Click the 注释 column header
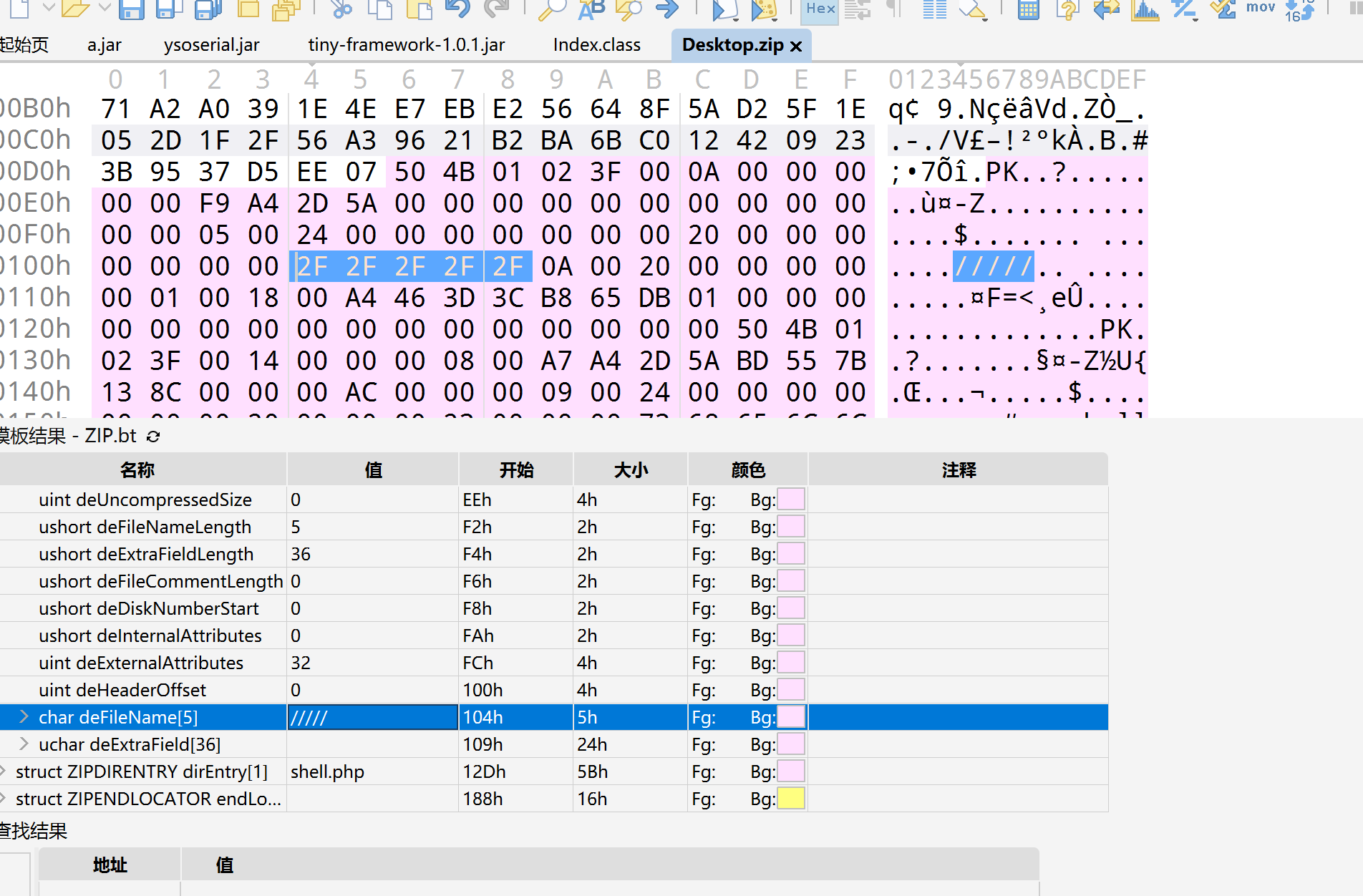 (959, 469)
